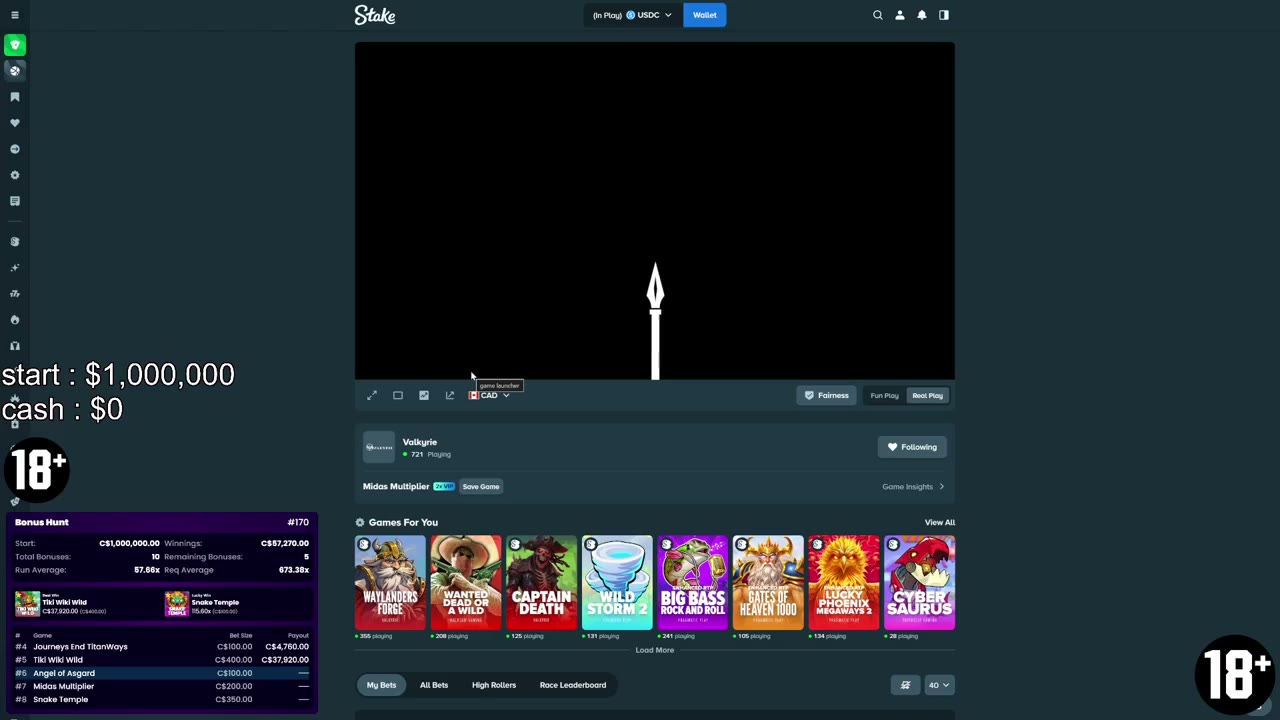
Task: Click the Games For You heading
Action: pos(403,522)
